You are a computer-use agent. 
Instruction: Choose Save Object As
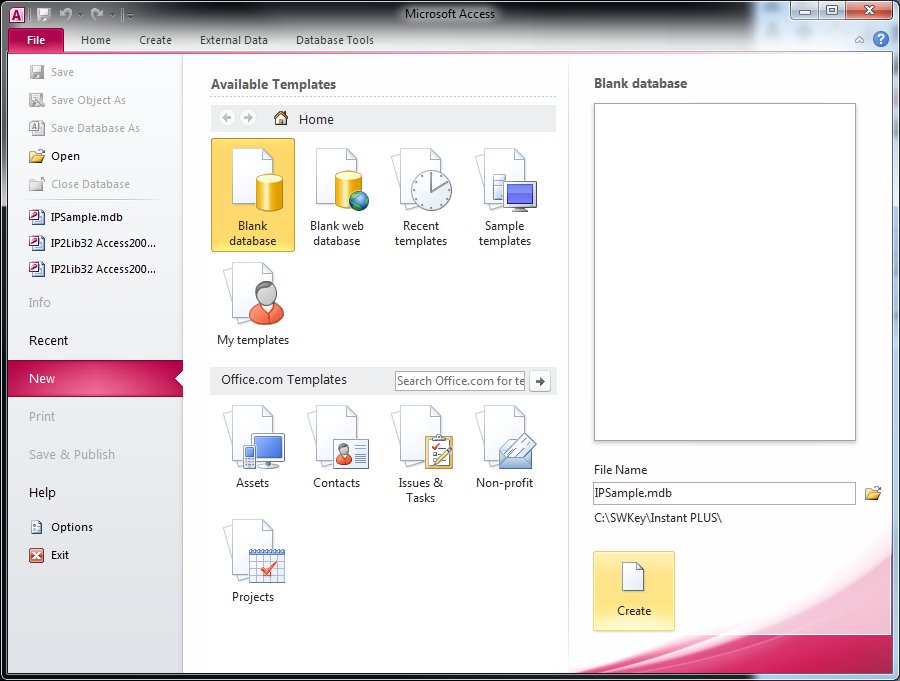click(x=77, y=100)
